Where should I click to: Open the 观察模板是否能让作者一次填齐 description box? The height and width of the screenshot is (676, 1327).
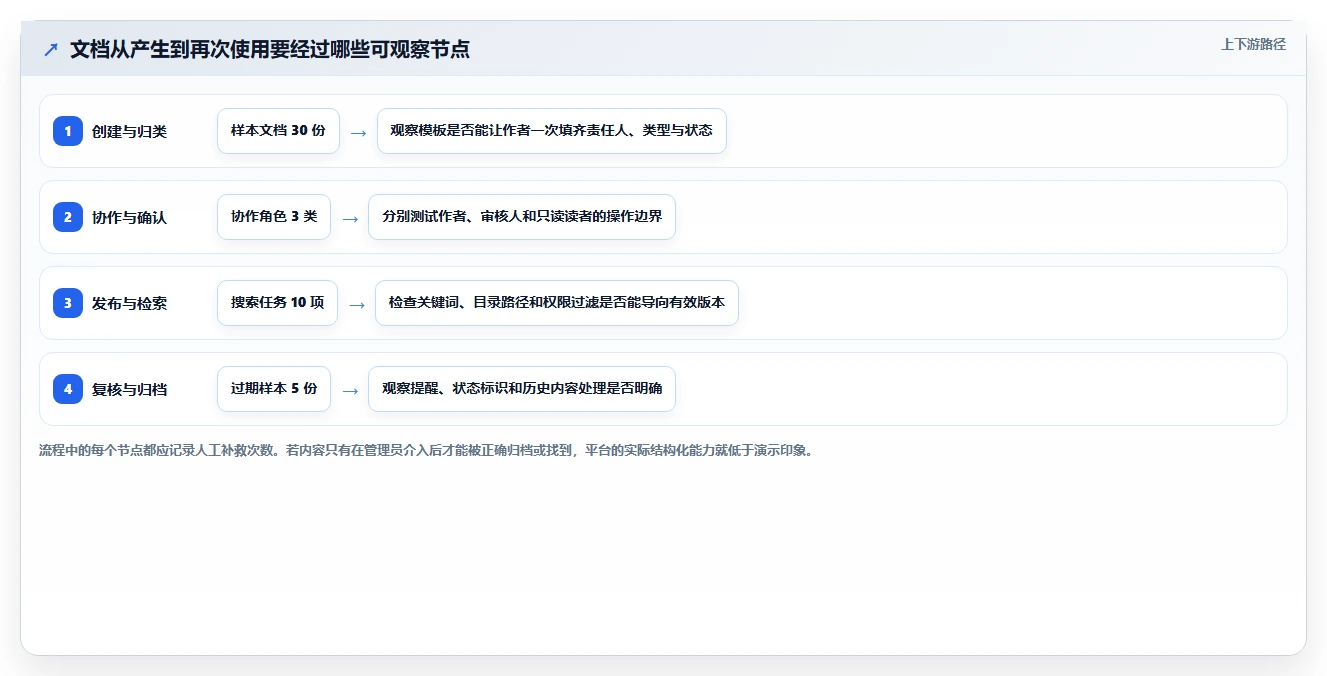click(x=551, y=131)
